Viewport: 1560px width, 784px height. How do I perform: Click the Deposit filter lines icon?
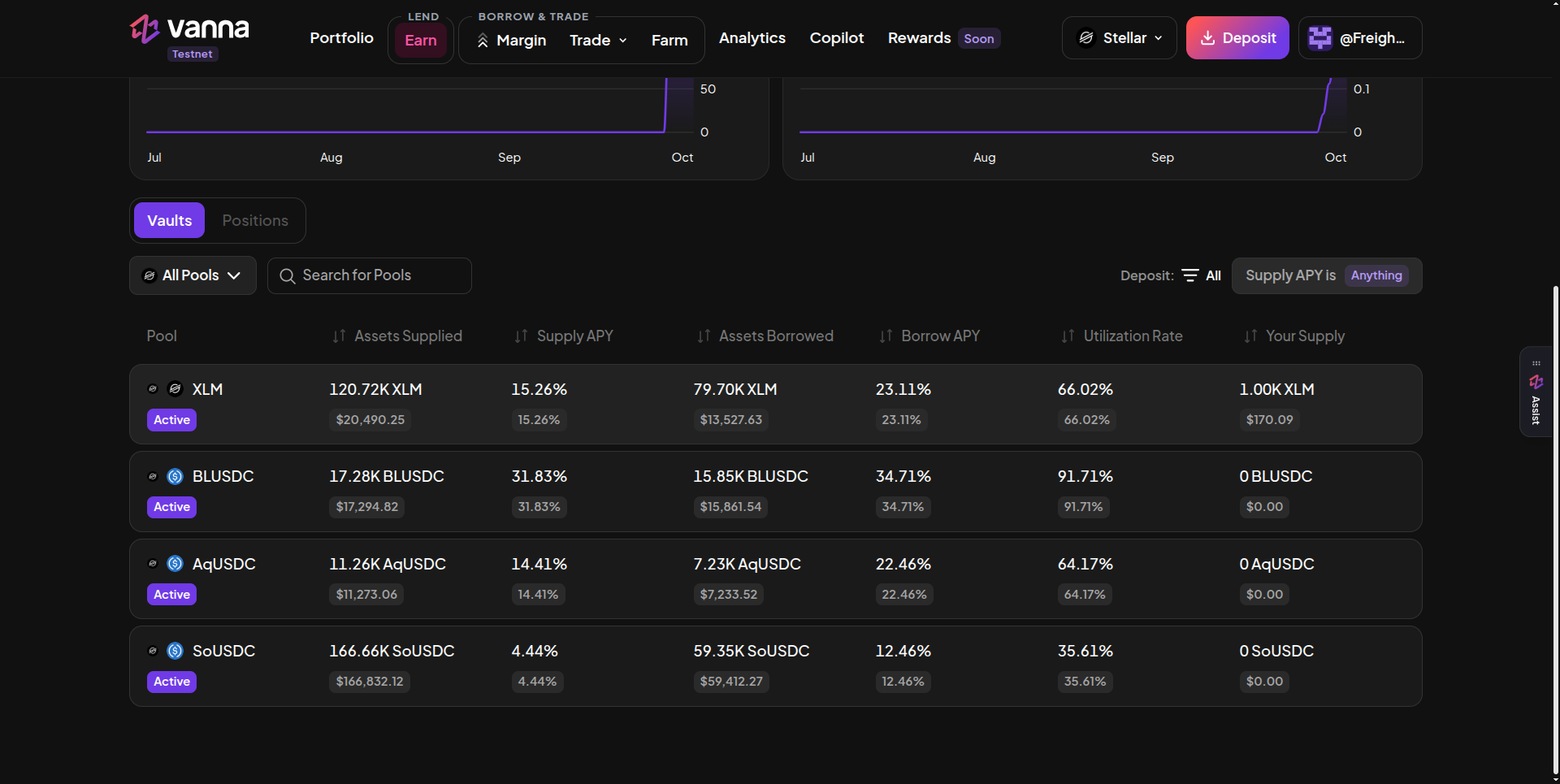1190,275
